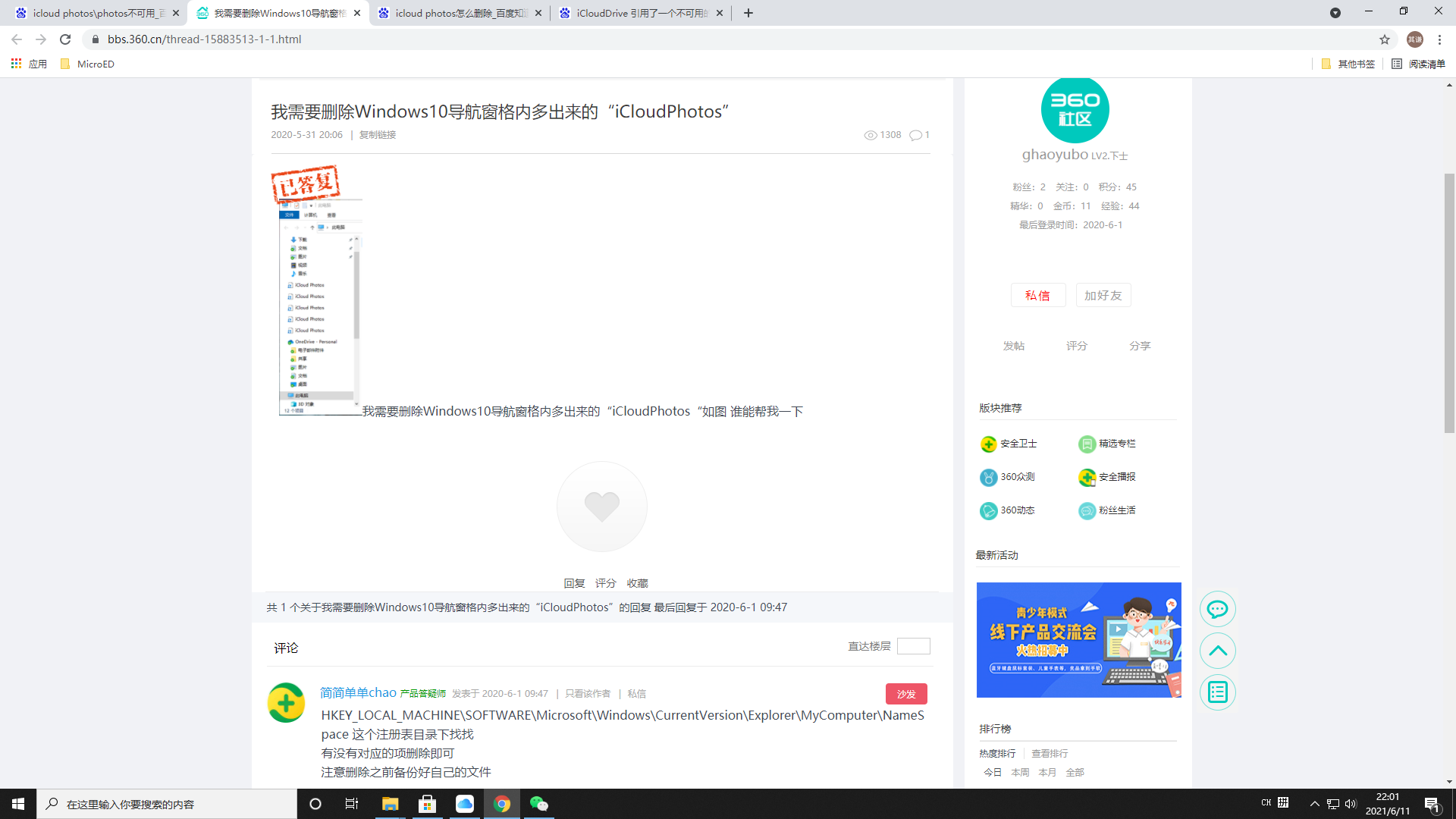Image resolution: width=1456 pixels, height=819 pixels.
Task: Open the 安全卫士 board icon
Action: pyautogui.click(x=989, y=444)
